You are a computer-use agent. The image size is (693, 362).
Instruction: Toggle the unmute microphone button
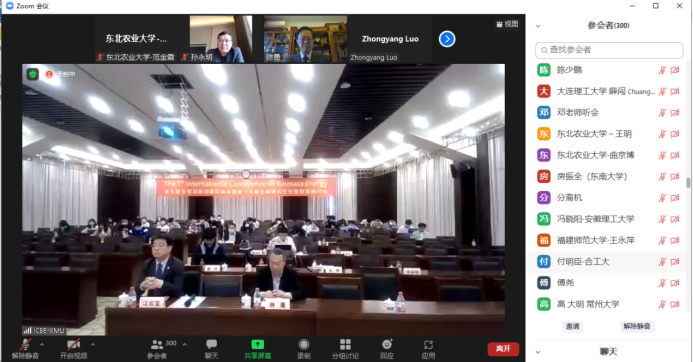(25, 344)
